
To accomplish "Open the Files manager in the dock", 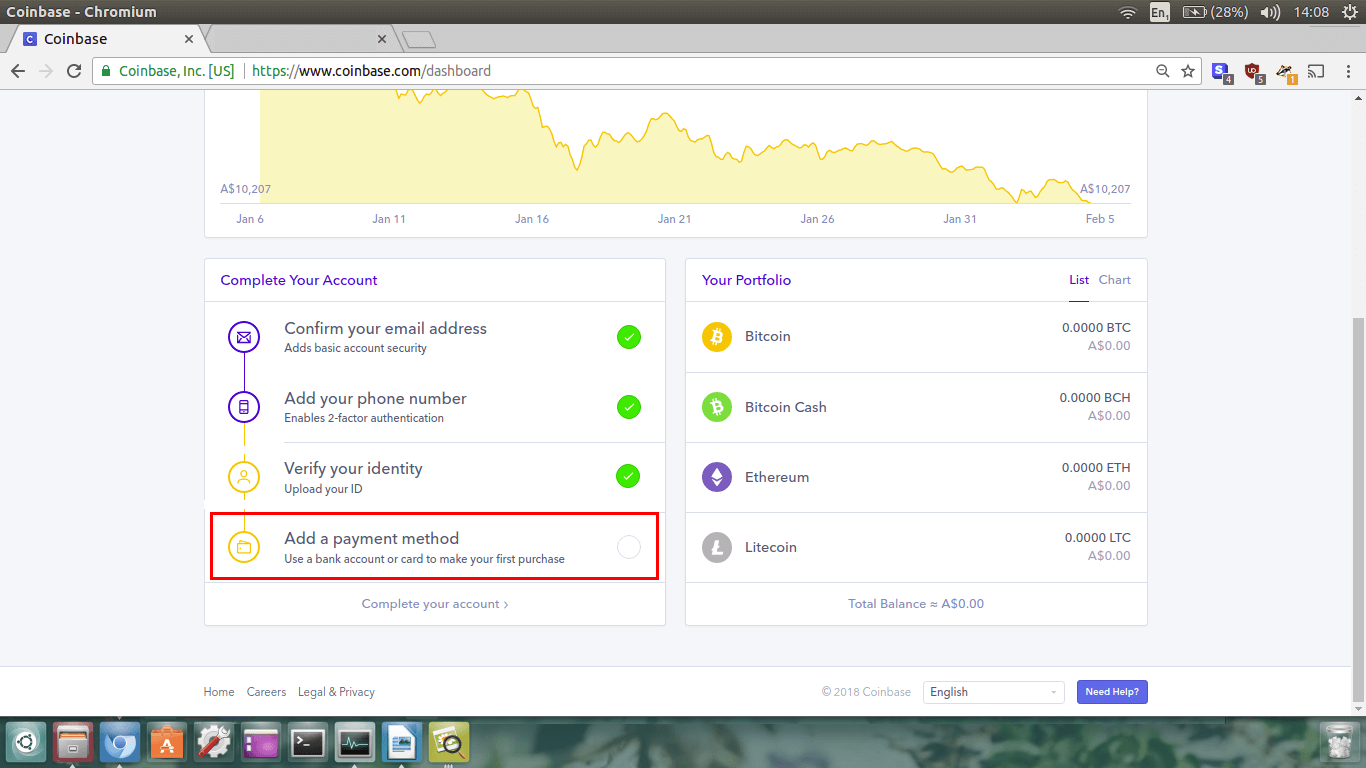I will (73, 743).
